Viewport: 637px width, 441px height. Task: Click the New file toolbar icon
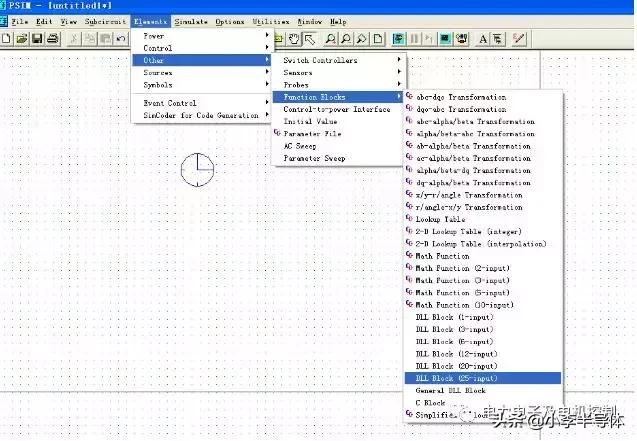coord(6,39)
